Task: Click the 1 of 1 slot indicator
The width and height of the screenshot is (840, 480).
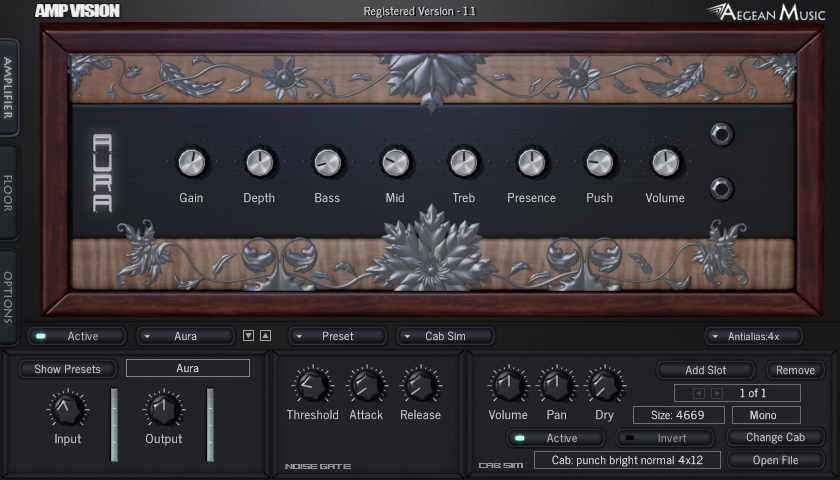Action: [737, 393]
